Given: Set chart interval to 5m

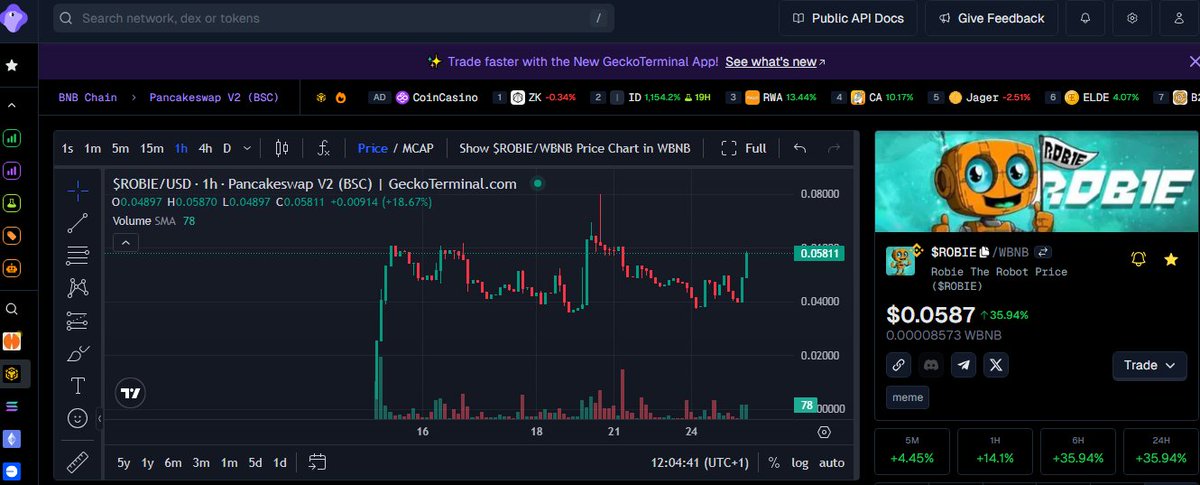Looking at the screenshot, I should [120, 148].
